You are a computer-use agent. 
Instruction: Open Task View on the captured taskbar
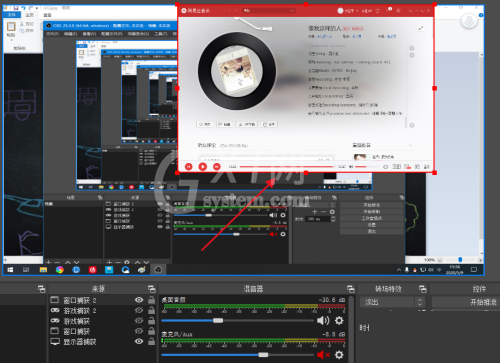click(26, 270)
